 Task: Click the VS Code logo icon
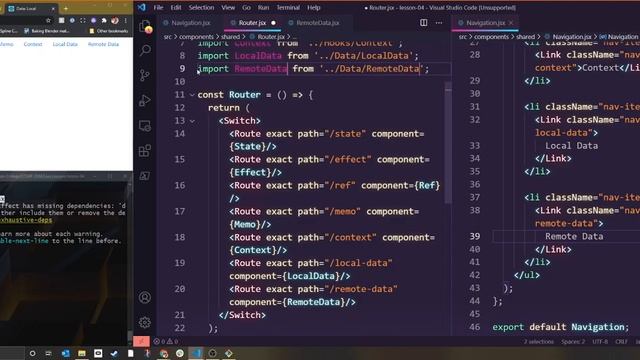coord(142,7)
